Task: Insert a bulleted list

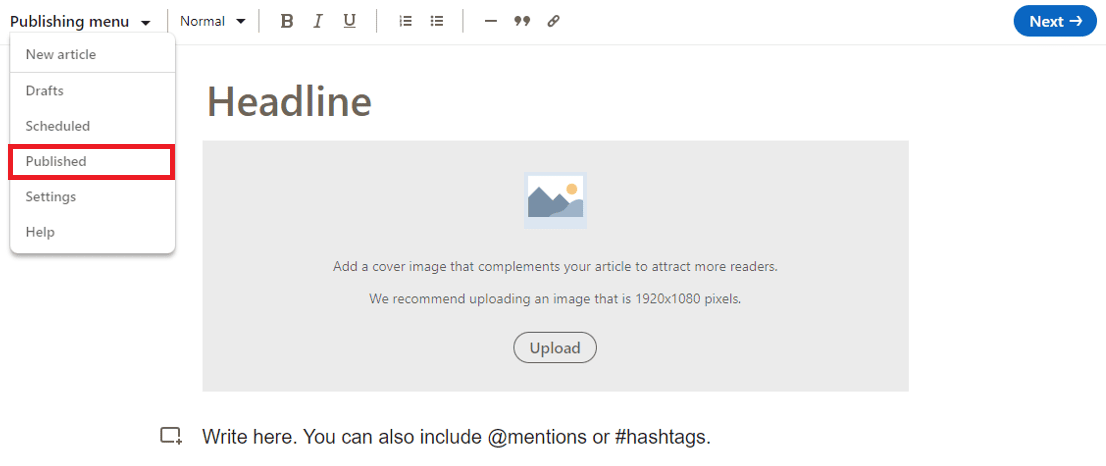Action: (437, 21)
